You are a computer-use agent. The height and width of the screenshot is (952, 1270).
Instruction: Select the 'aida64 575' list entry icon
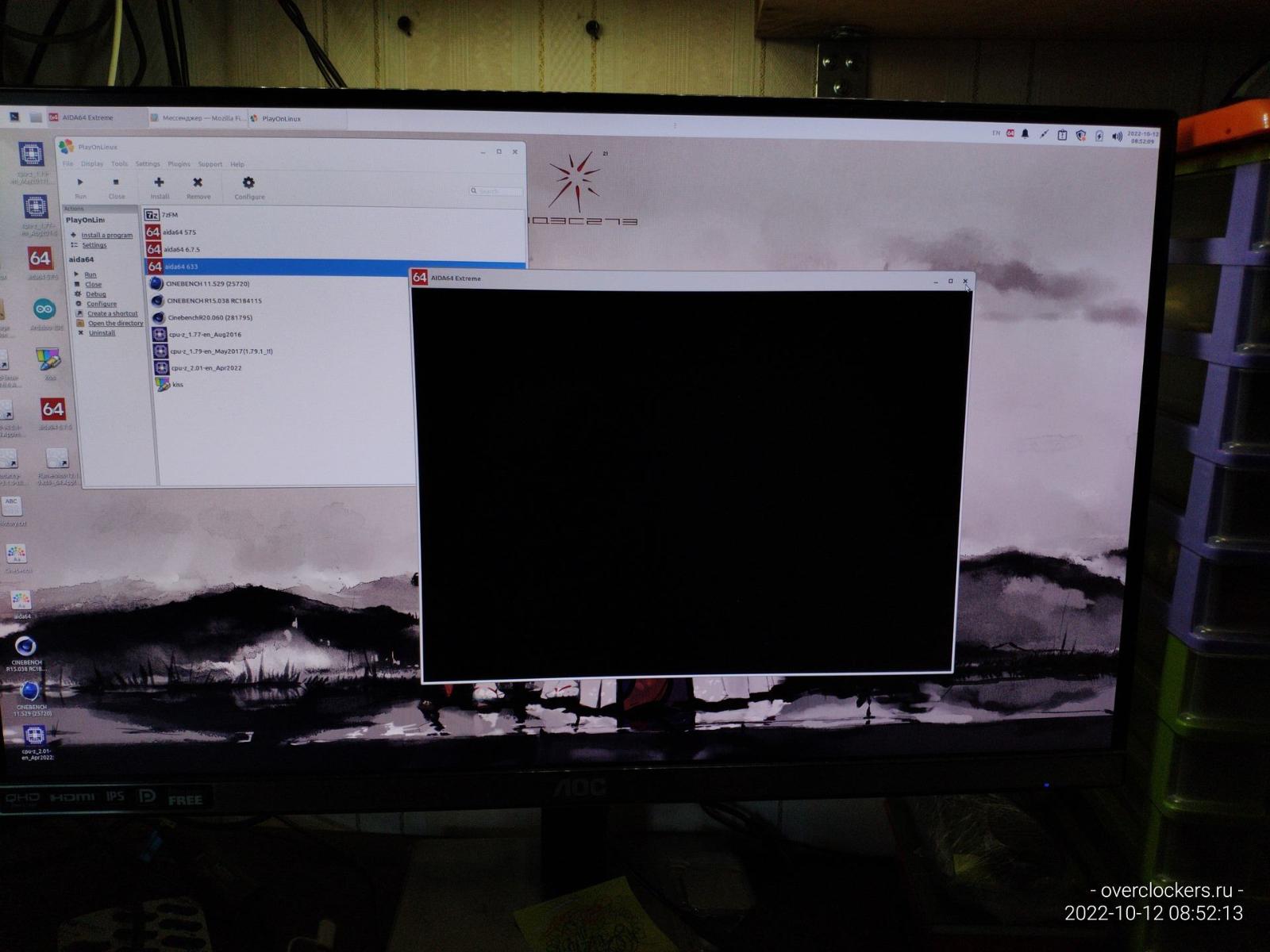pyautogui.click(x=152, y=232)
